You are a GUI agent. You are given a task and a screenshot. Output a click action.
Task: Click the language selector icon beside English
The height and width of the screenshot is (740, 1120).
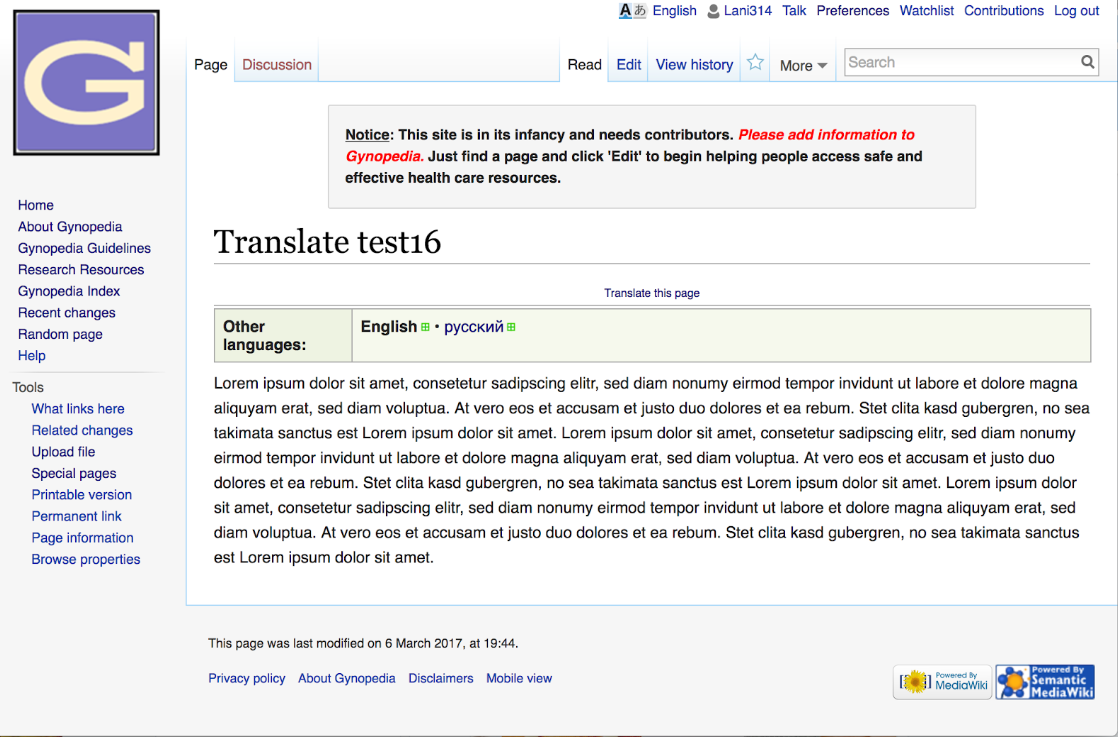(x=632, y=11)
